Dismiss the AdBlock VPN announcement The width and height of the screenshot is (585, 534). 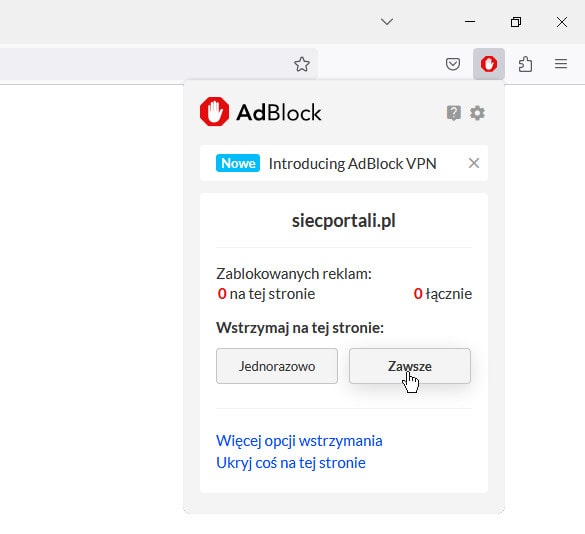point(474,163)
